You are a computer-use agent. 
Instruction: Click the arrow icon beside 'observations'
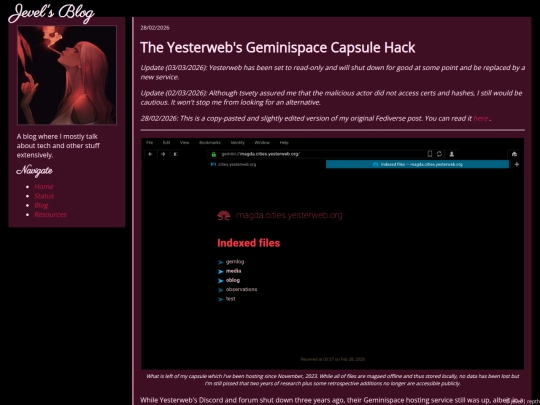[221, 290]
